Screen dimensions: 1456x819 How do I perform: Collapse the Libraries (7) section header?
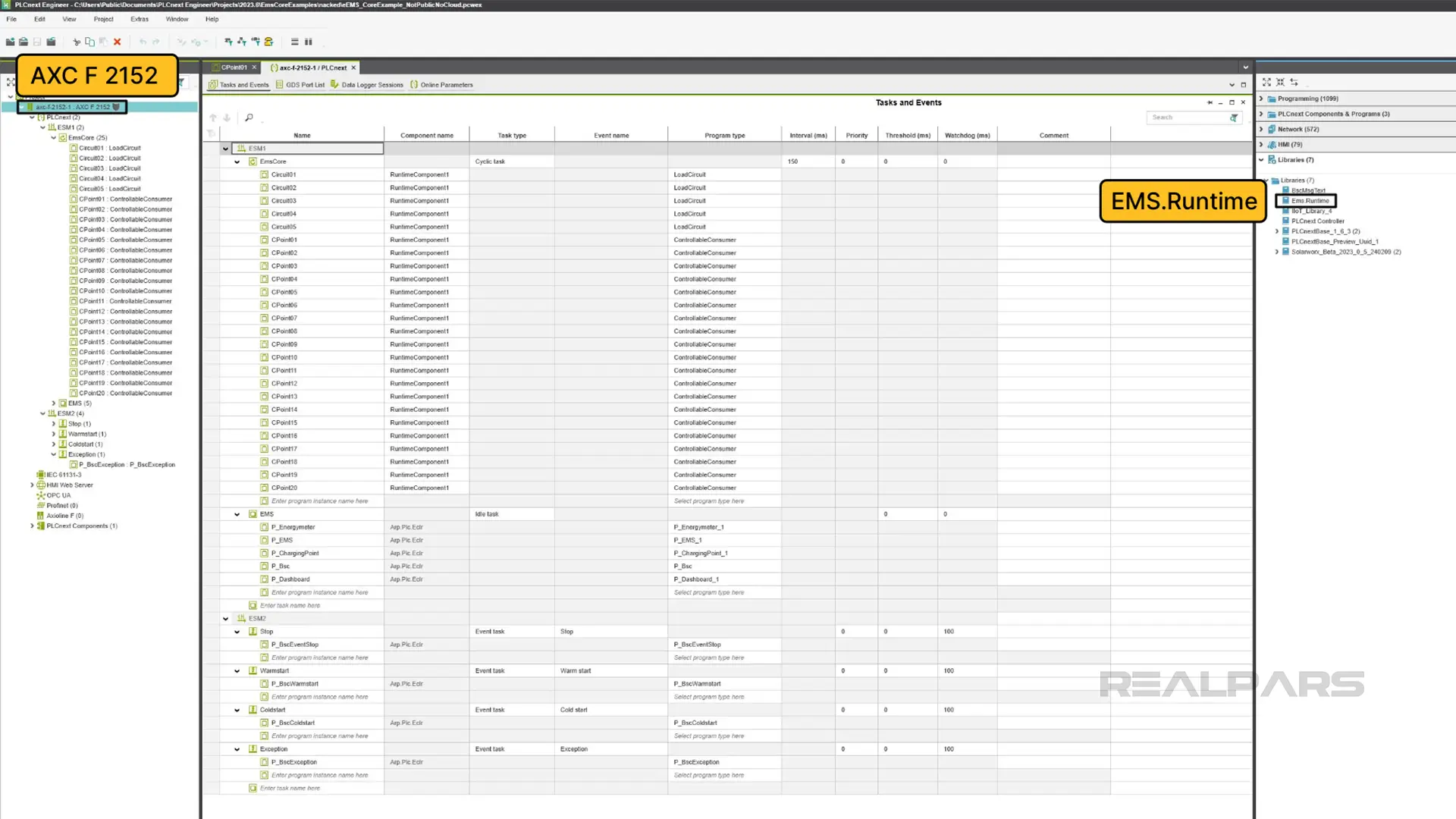pos(1261,160)
